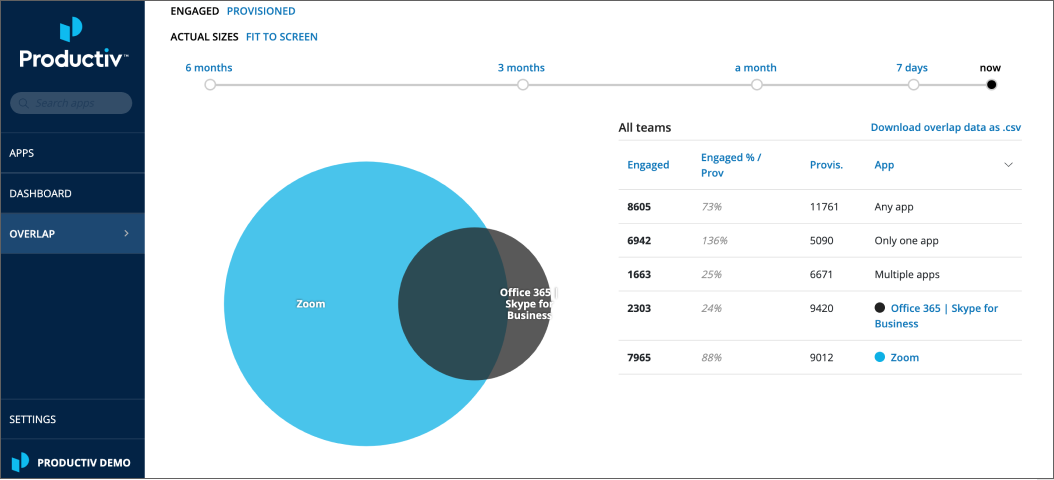Screen dimensions: 1054x480
Task: Click the engaged value 1663
Action: (x=639, y=274)
